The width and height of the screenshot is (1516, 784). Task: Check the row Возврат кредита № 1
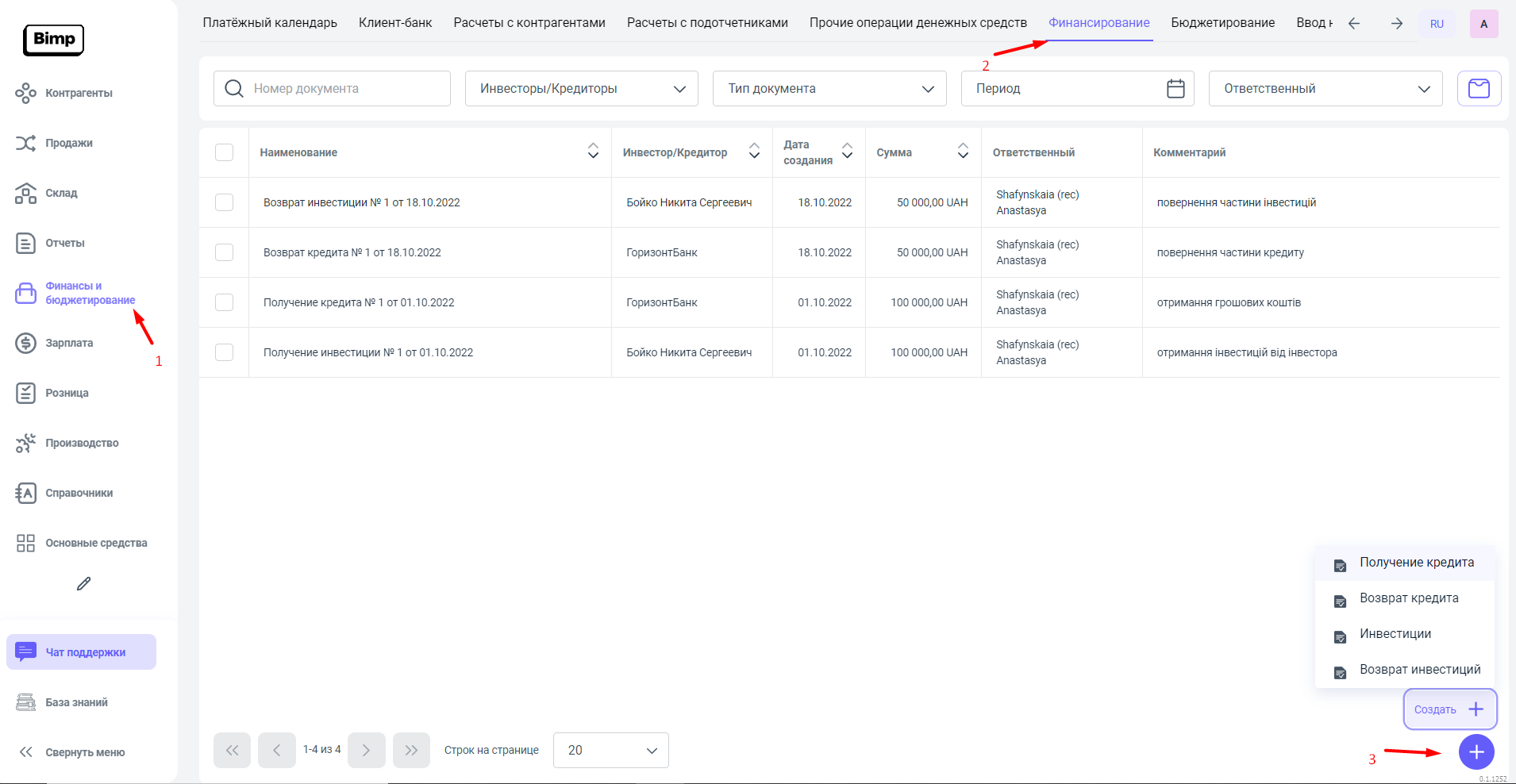point(224,252)
